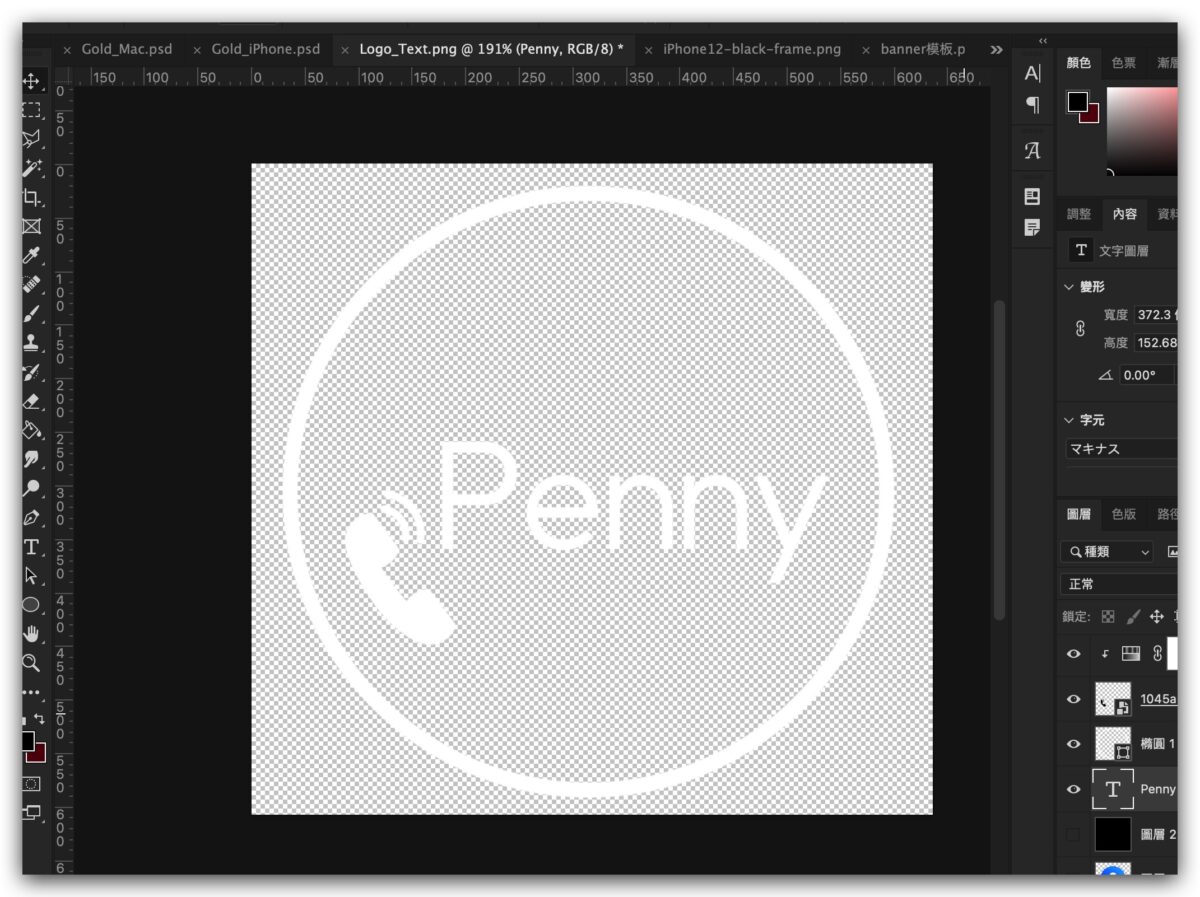Select the Pen tool
1200x897 pixels.
tap(31, 517)
